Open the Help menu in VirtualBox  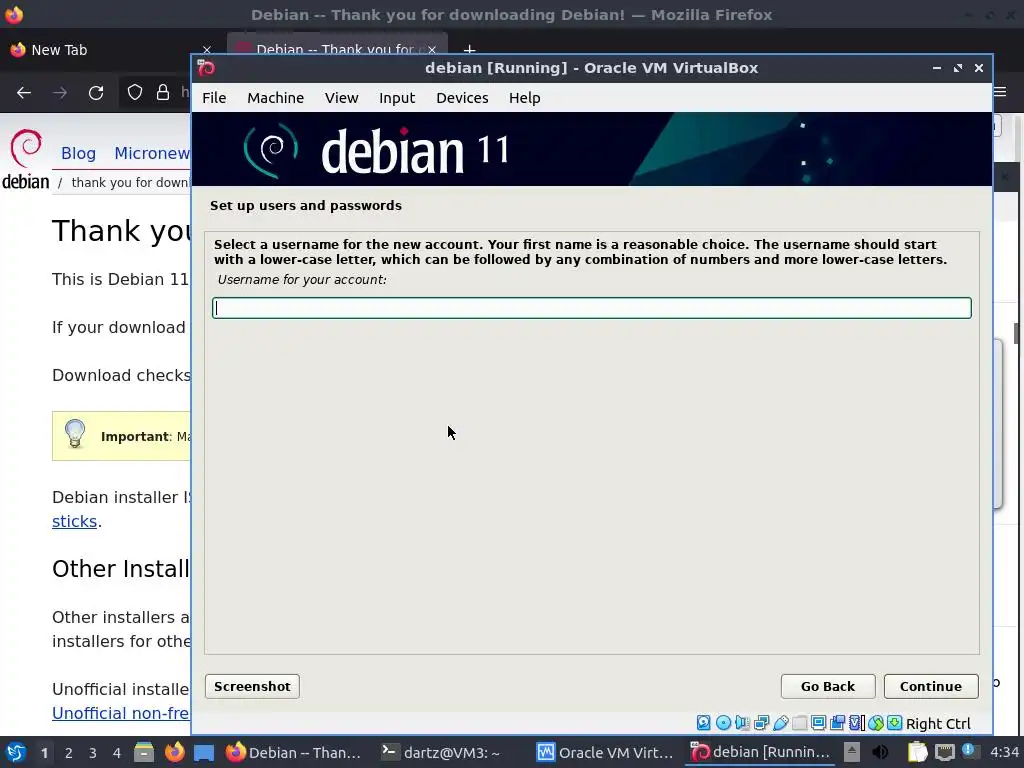[x=524, y=98]
